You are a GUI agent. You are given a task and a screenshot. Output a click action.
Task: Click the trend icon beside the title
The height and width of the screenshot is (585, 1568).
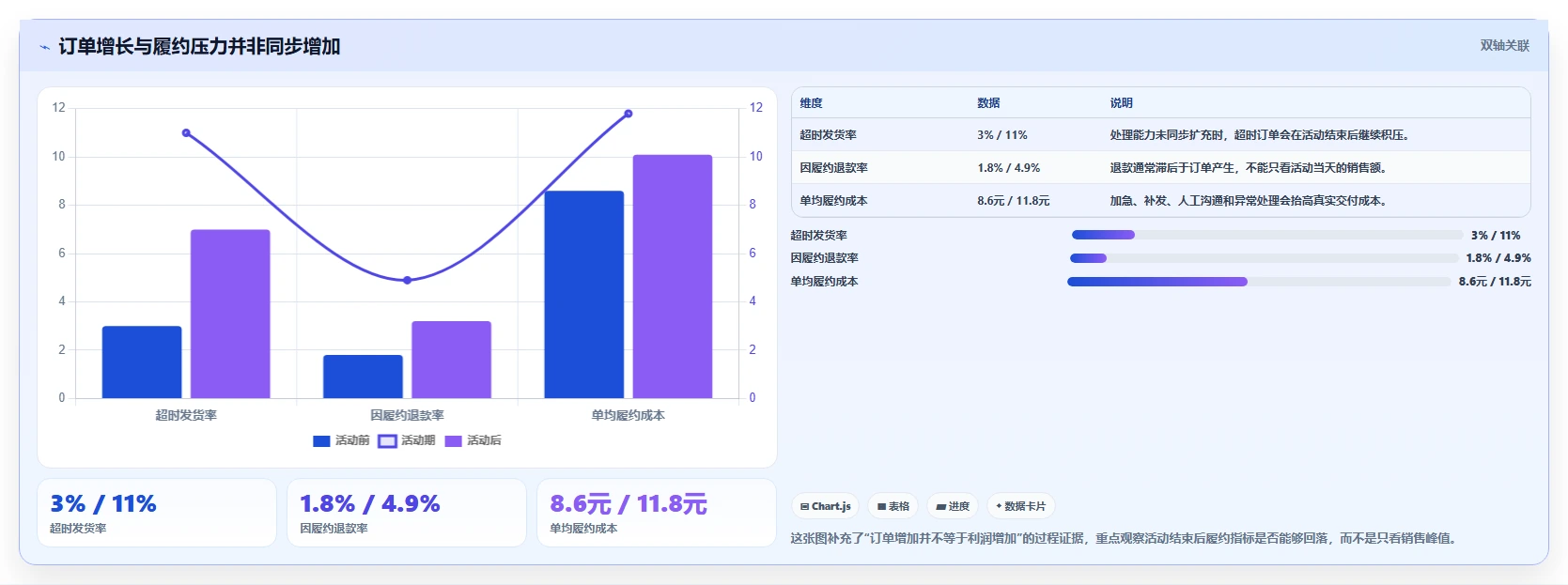44,47
